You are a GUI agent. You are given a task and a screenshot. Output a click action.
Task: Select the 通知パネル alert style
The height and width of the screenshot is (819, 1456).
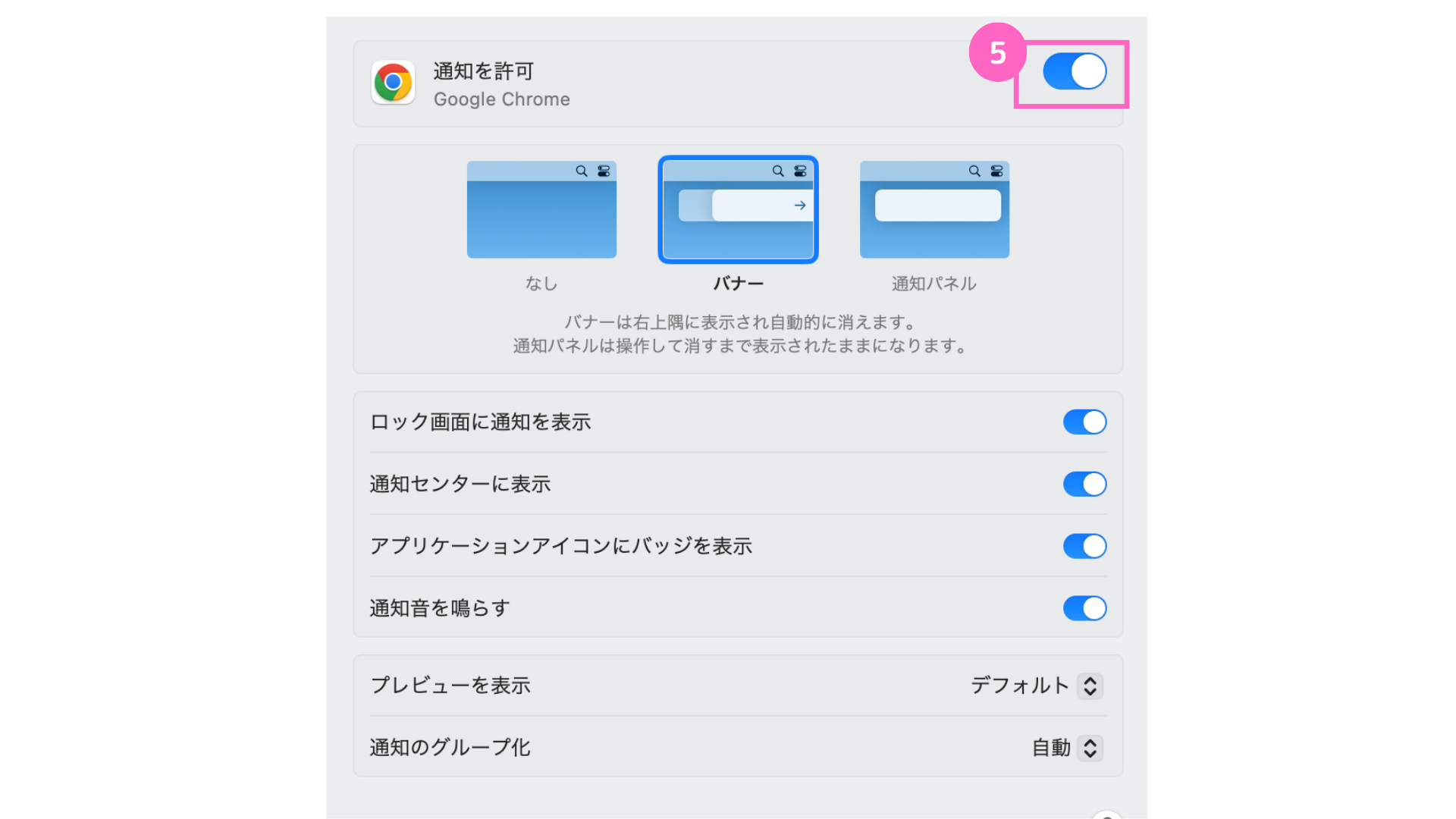(934, 209)
